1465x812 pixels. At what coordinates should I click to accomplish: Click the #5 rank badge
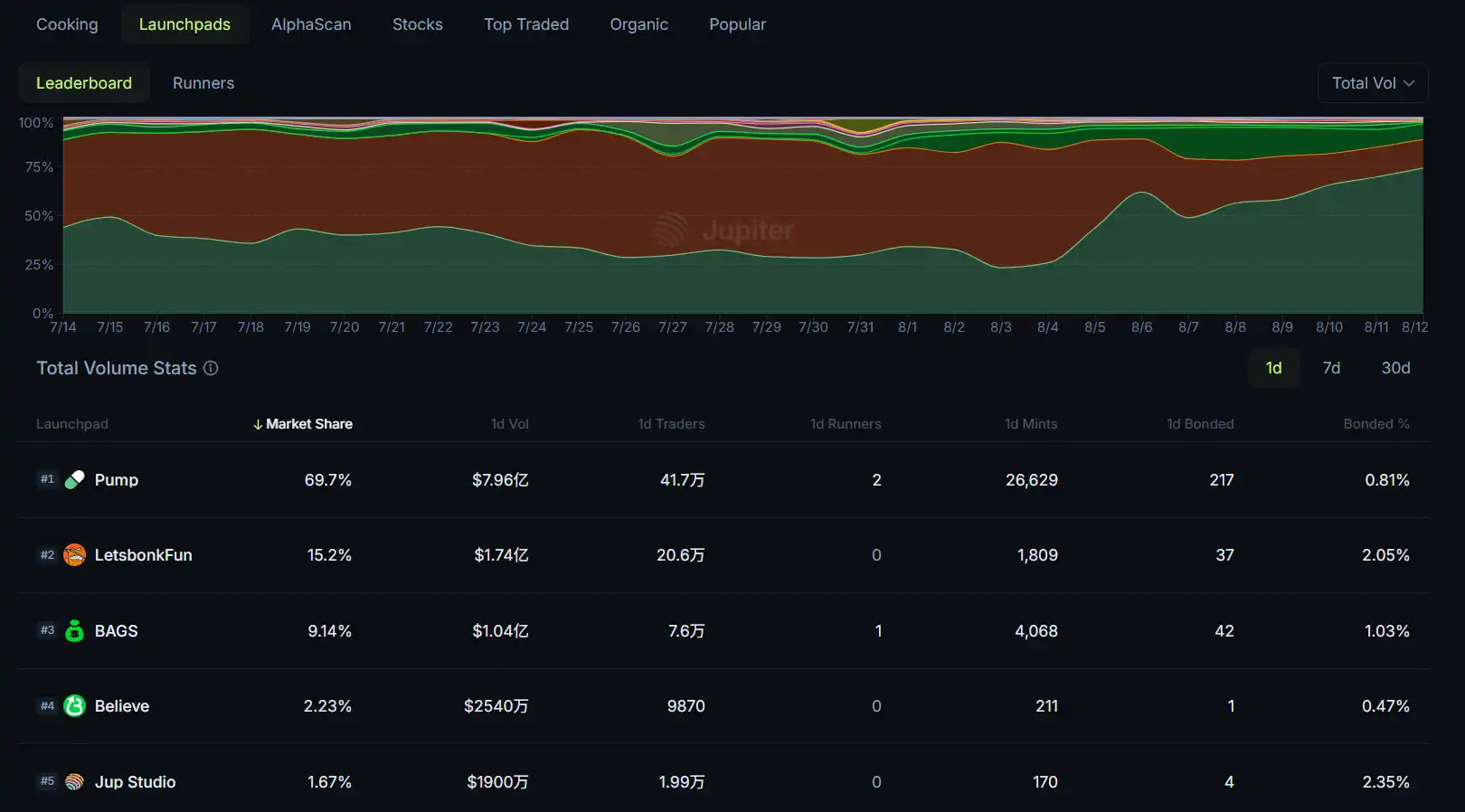(x=47, y=781)
